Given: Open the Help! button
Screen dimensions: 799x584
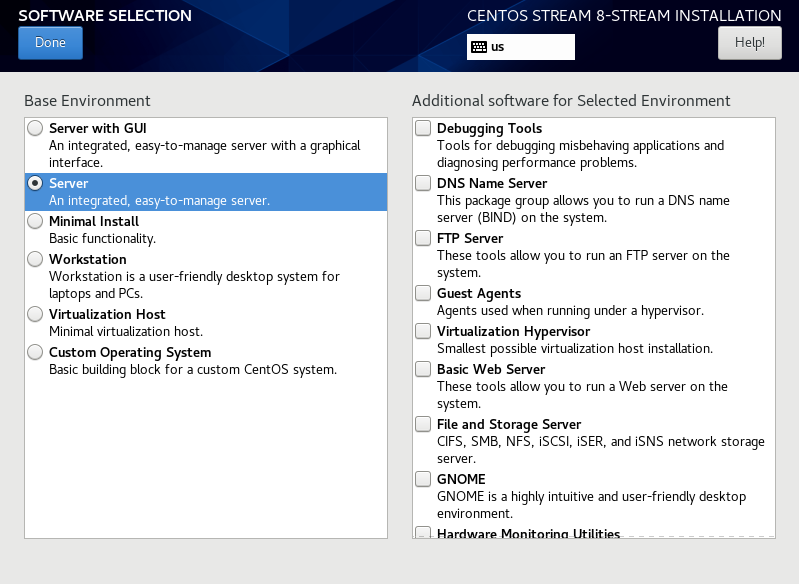Looking at the screenshot, I should coord(750,43).
